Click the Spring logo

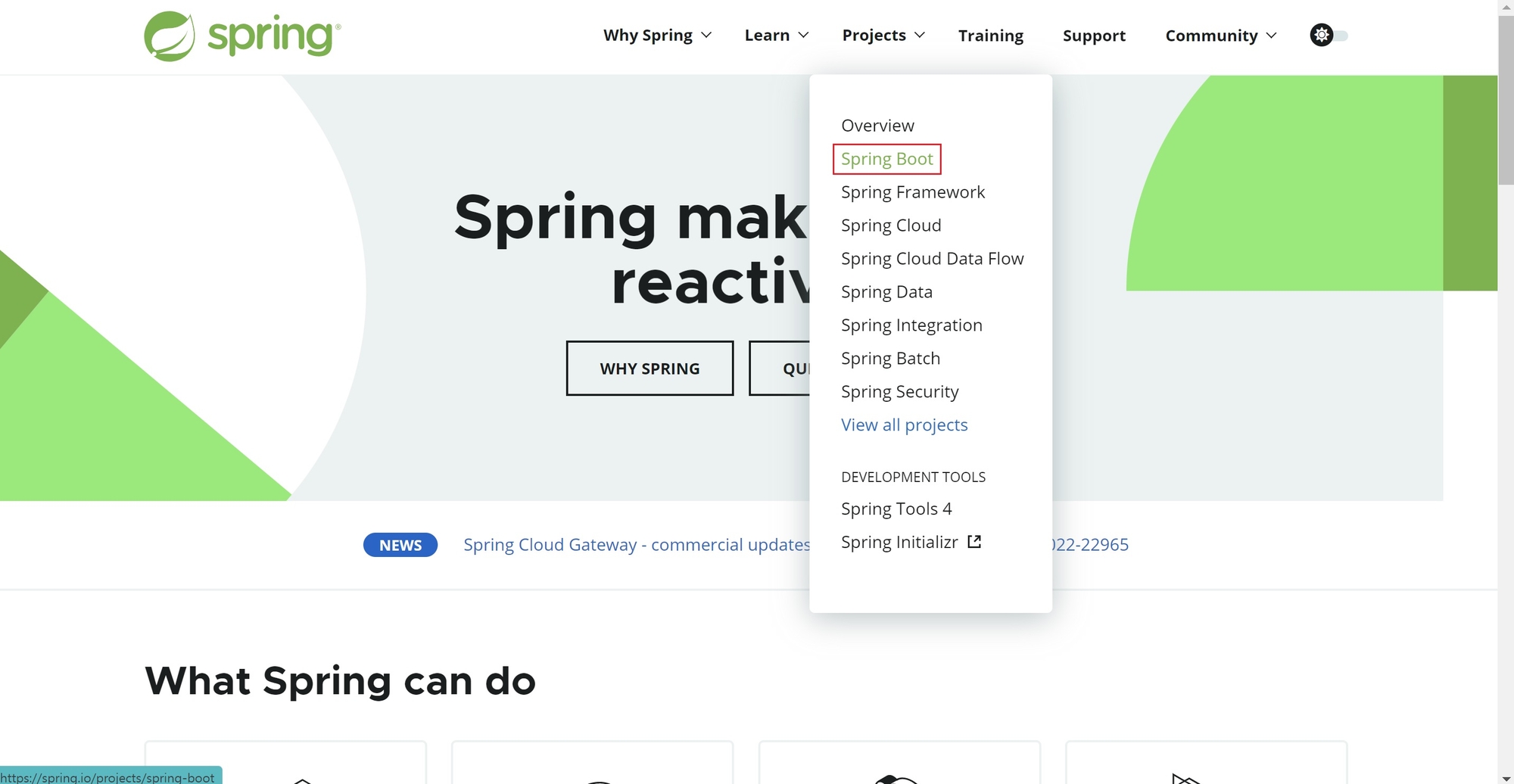coord(242,36)
